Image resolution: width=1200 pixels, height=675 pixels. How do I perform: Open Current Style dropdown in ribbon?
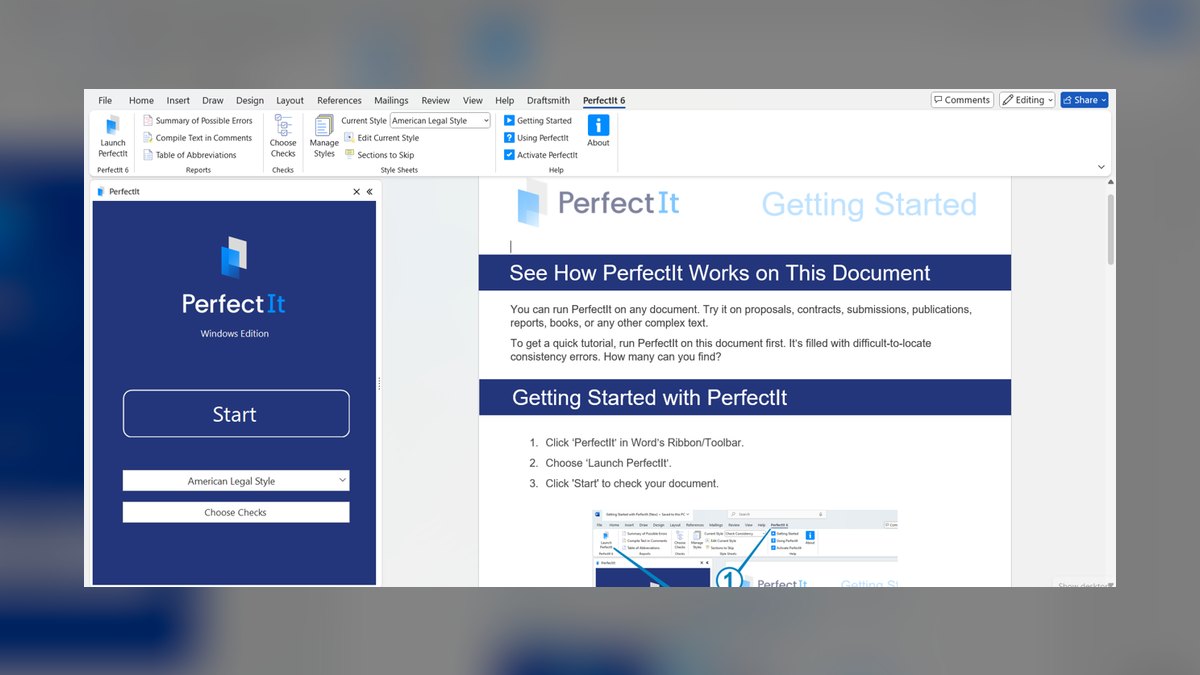click(440, 121)
